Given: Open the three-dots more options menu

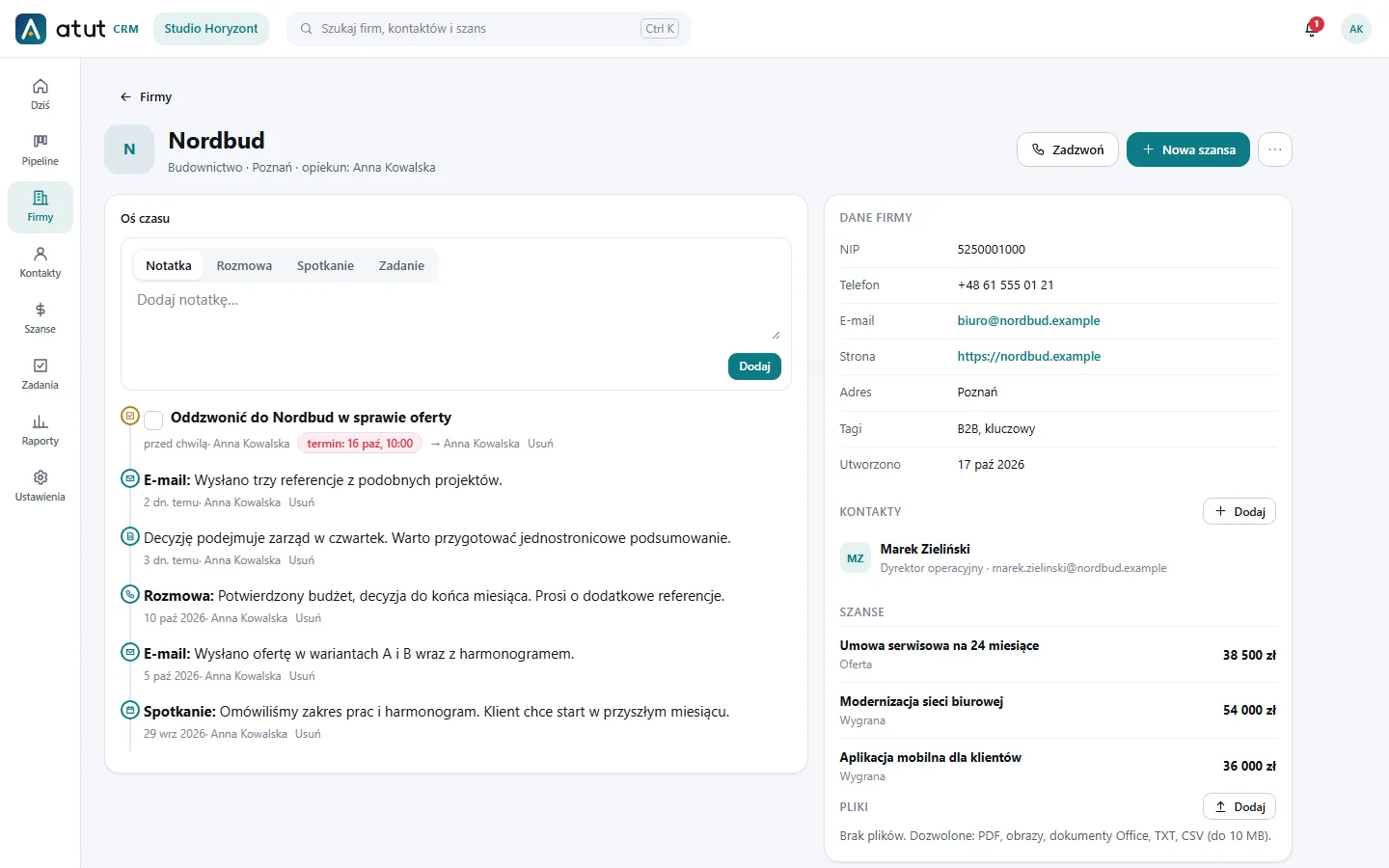Looking at the screenshot, I should click(1275, 149).
